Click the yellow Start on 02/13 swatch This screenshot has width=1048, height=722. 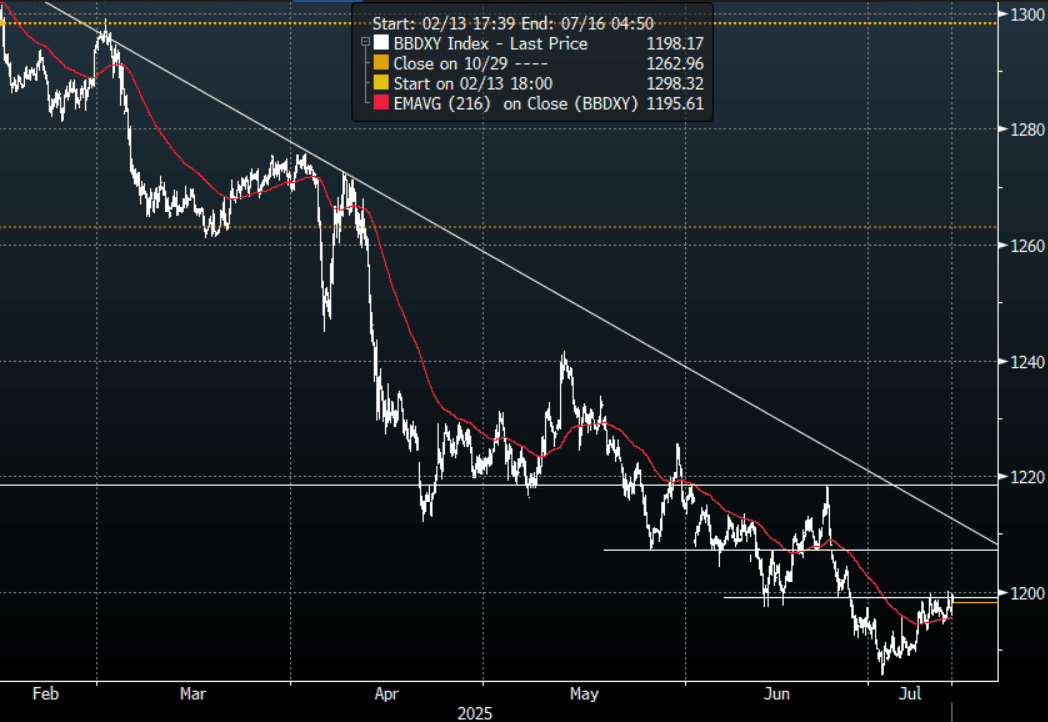(x=381, y=83)
